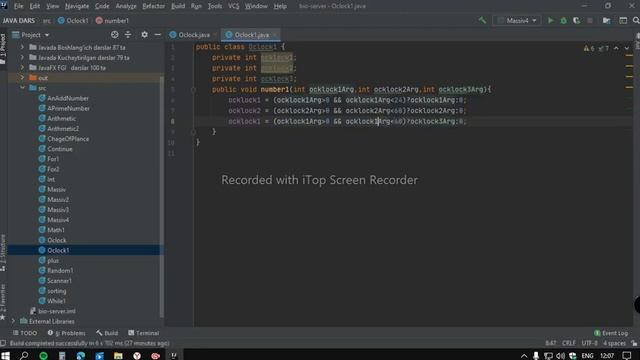Click ENG language indicator in tray

[587, 356]
